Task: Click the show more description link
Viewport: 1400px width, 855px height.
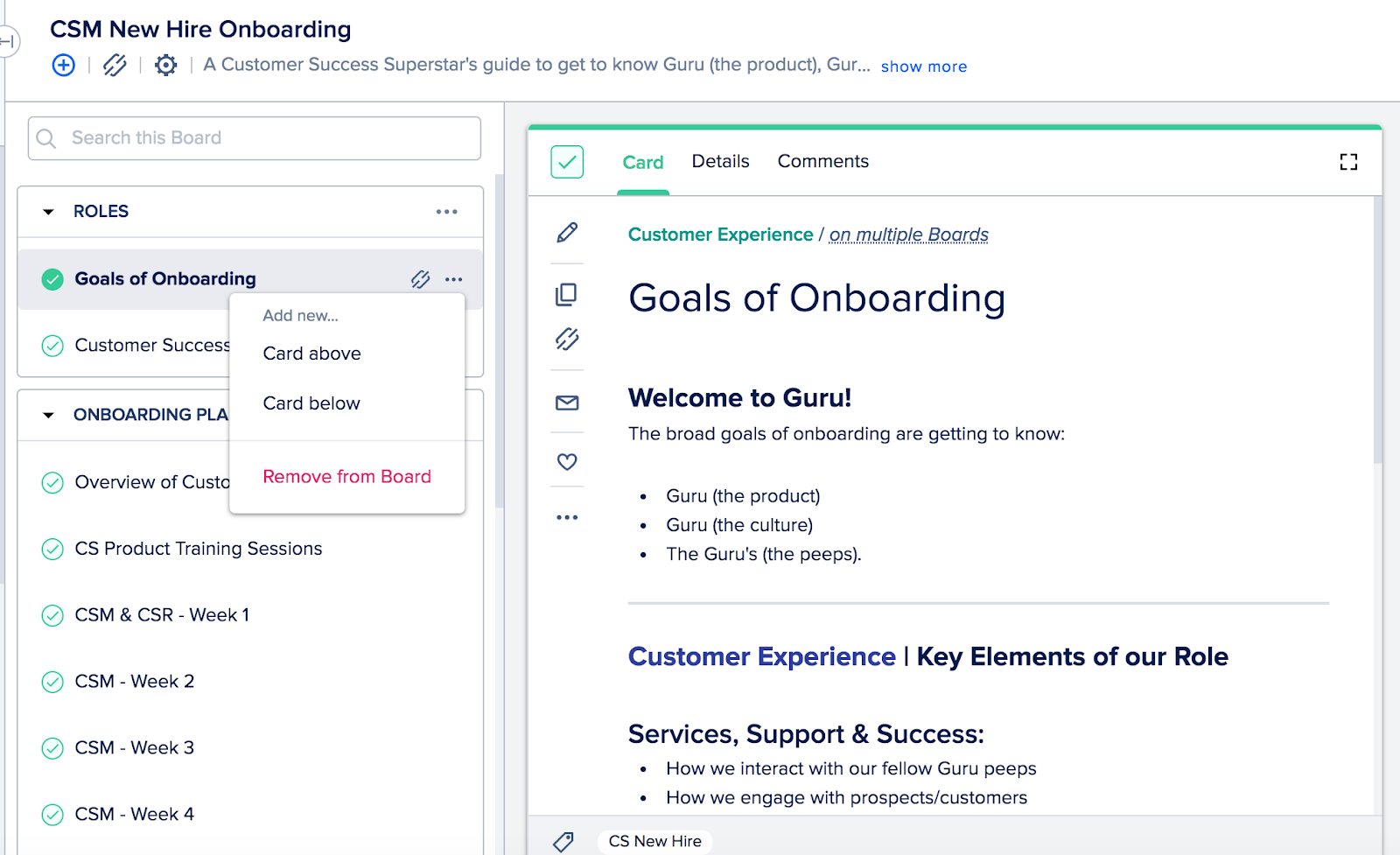Action: (x=924, y=67)
